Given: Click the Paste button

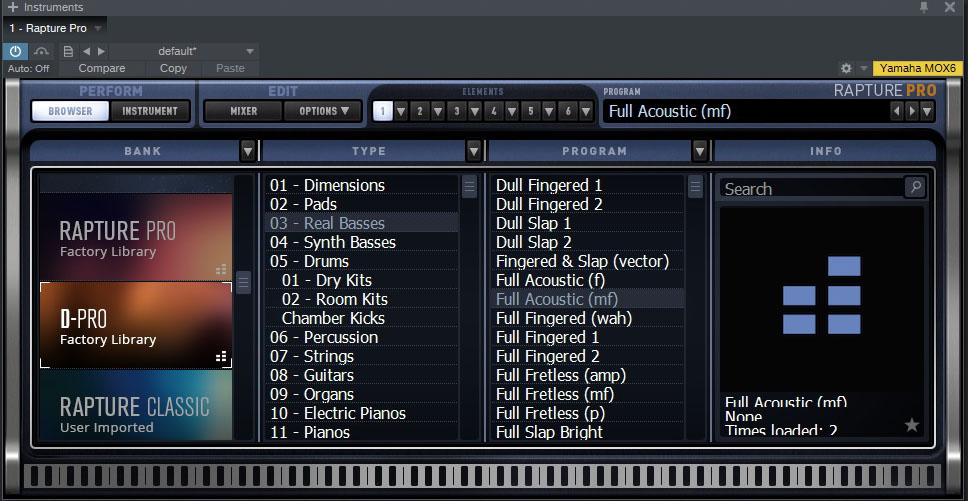Looking at the screenshot, I should pyautogui.click(x=230, y=68).
